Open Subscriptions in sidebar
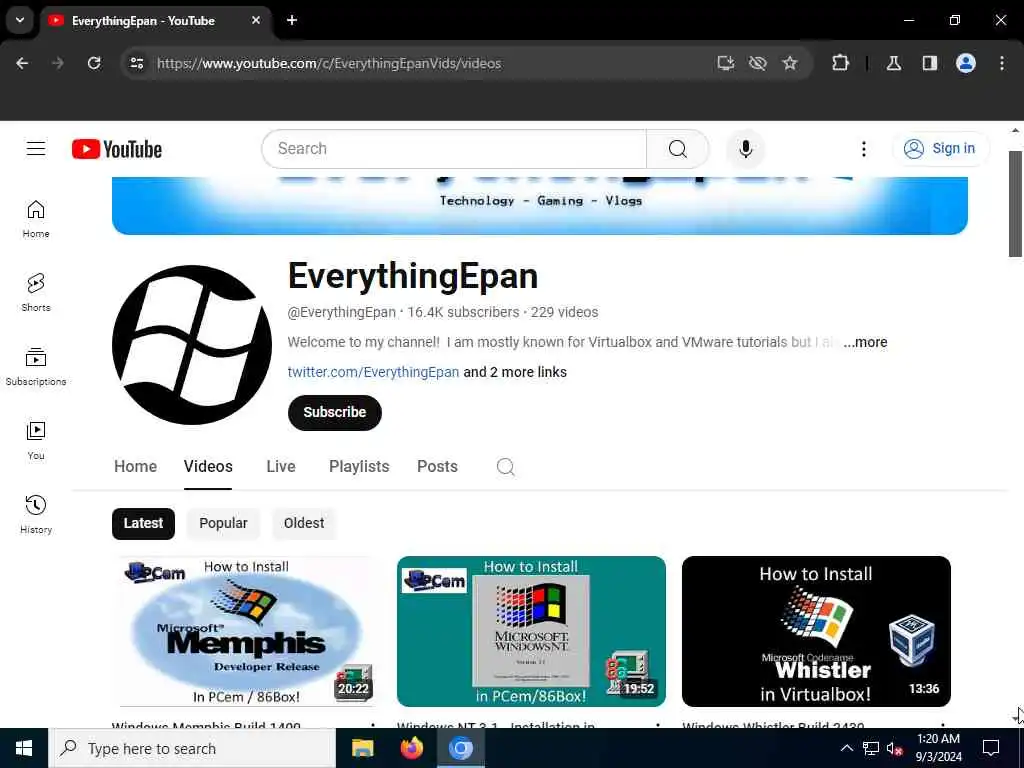 point(36,366)
